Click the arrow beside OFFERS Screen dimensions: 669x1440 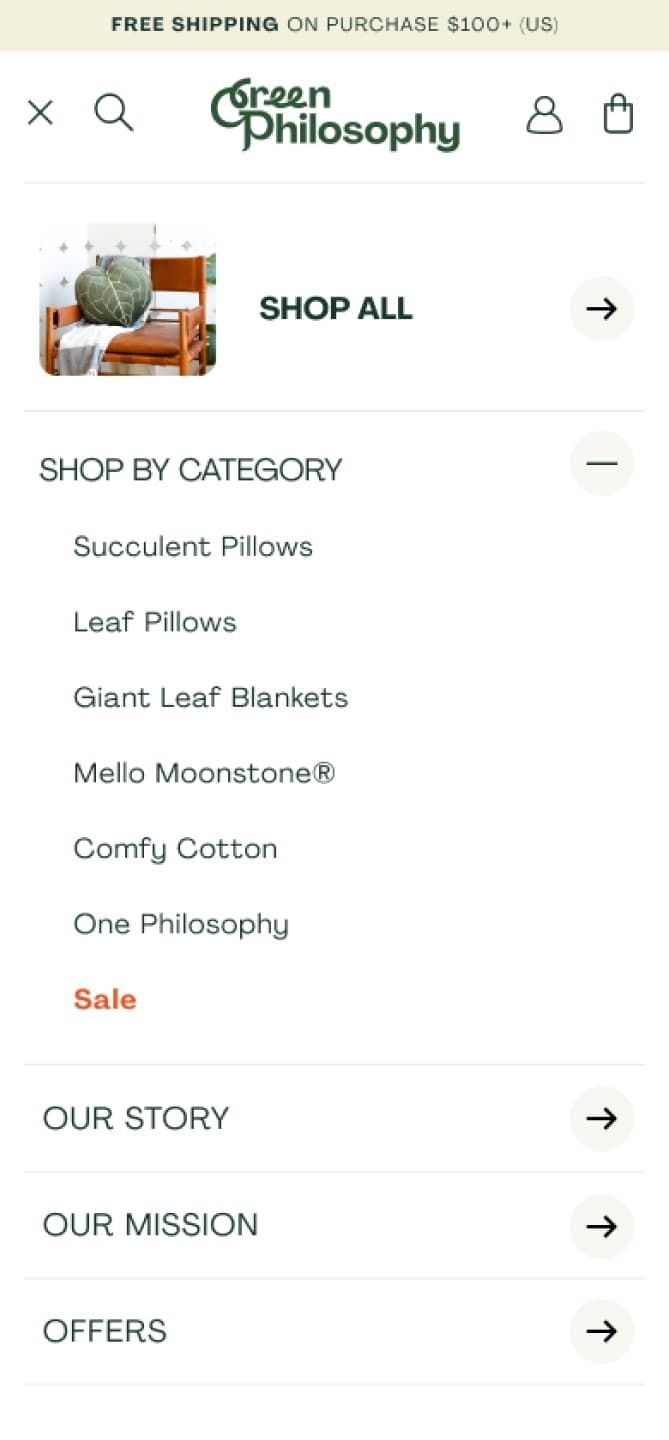pos(601,1331)
